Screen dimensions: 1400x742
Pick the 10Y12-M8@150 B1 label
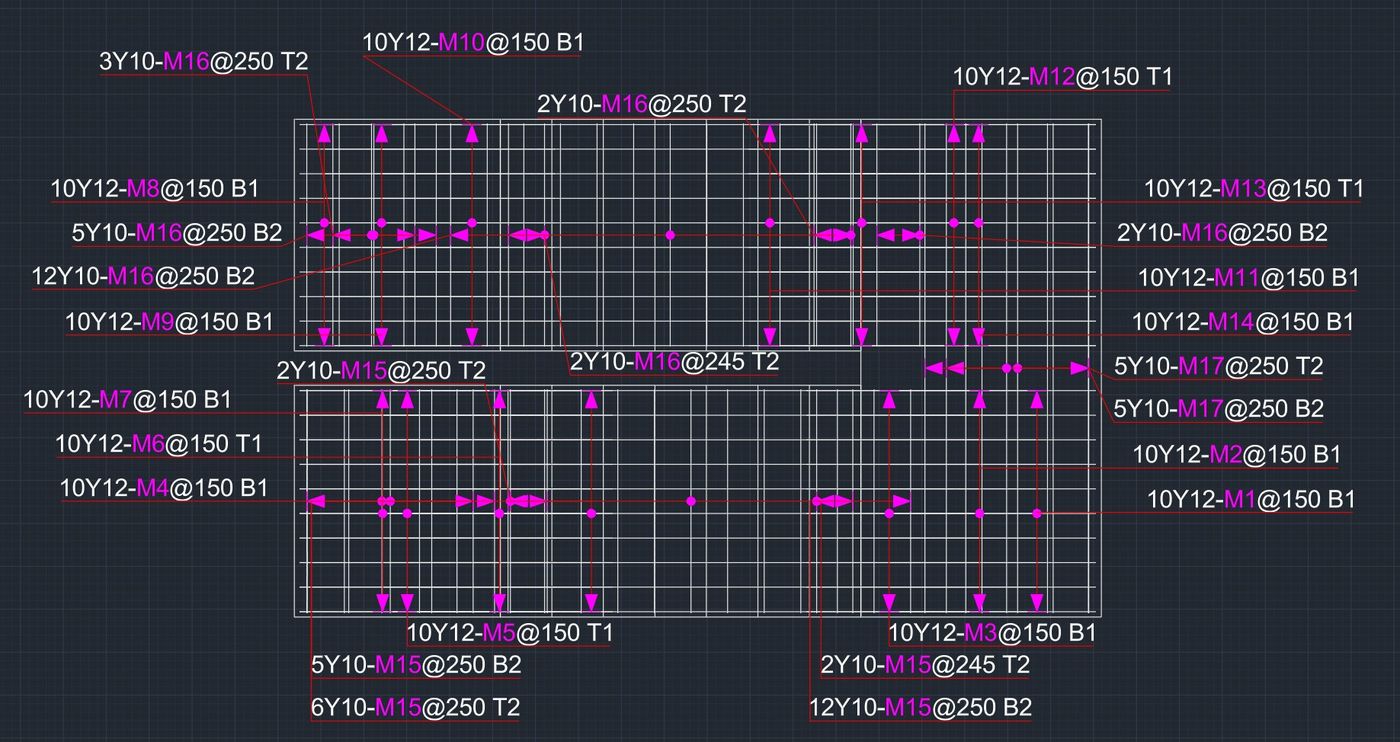click(155, 188)
